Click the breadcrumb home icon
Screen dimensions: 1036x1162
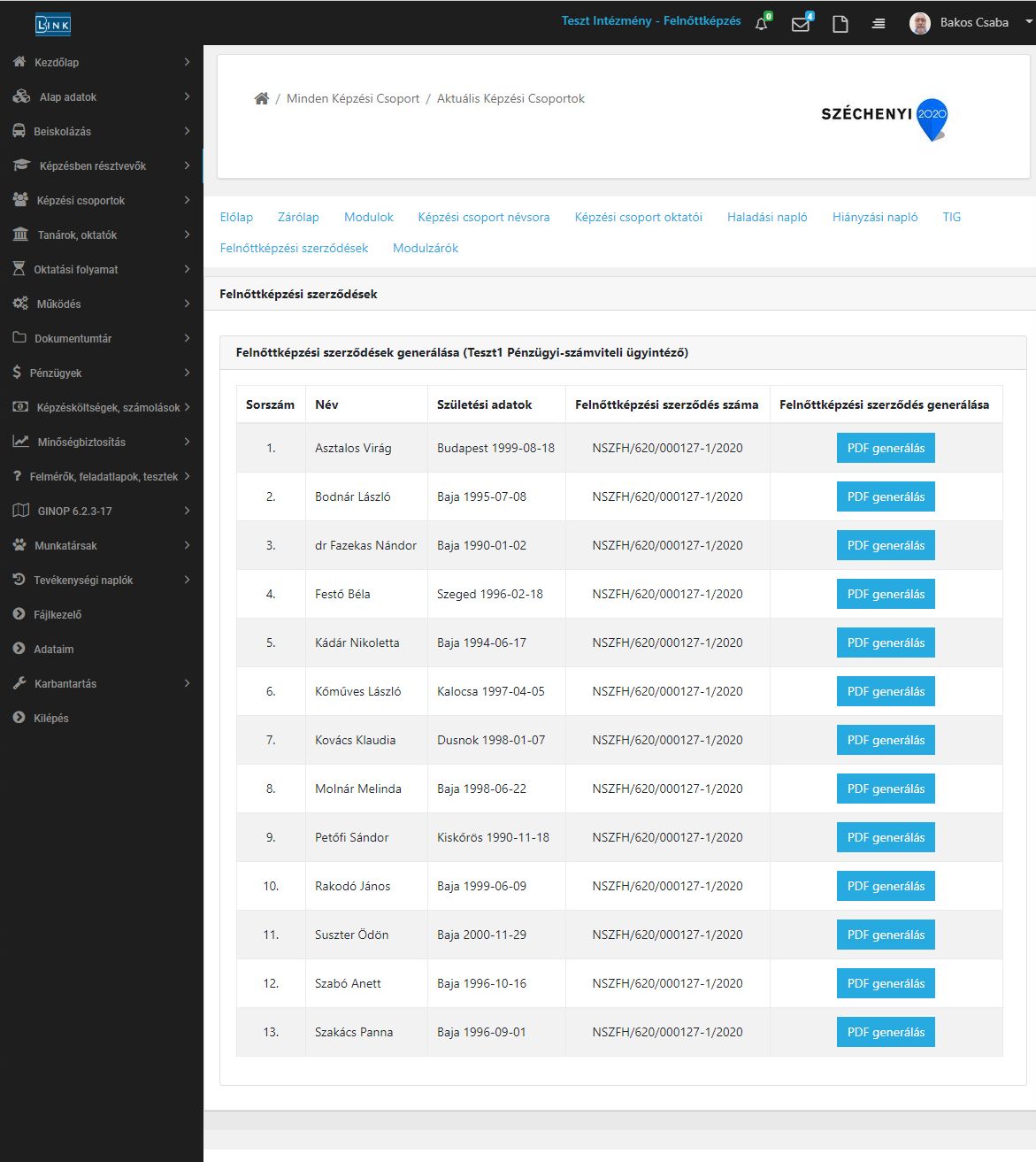(x=261, y=98)
